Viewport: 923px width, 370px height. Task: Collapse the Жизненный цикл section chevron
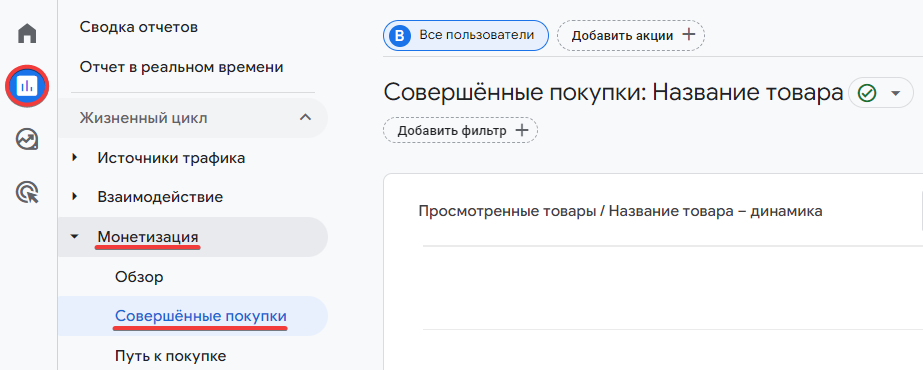coord(305,118)
